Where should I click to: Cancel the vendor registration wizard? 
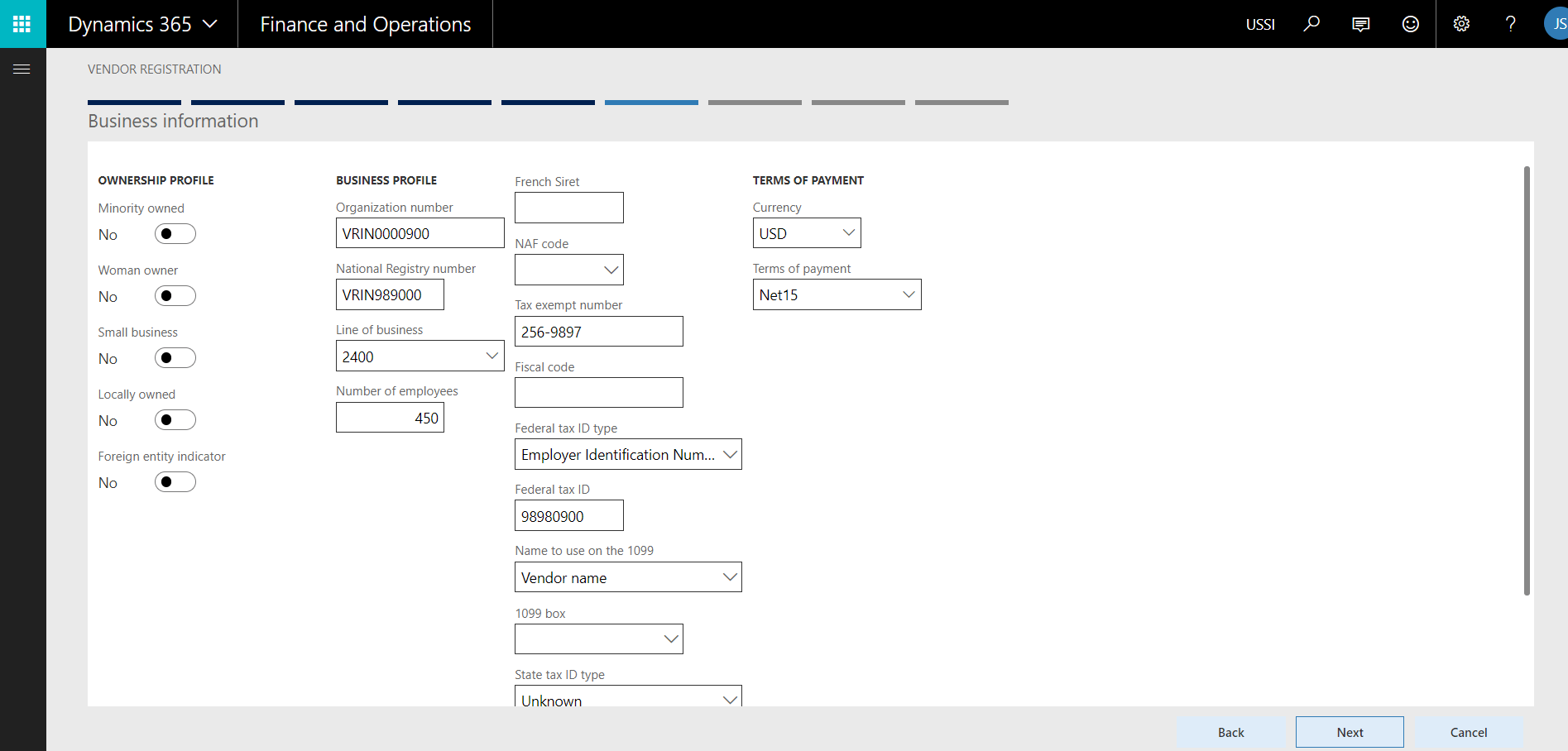[x=1468, y=732]
